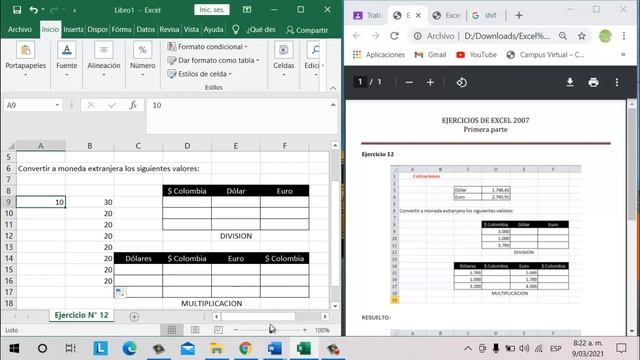The height and width of the screenshot is (360, 640).
Task: Reload the page in Chrome
Action: pos(394,36)
